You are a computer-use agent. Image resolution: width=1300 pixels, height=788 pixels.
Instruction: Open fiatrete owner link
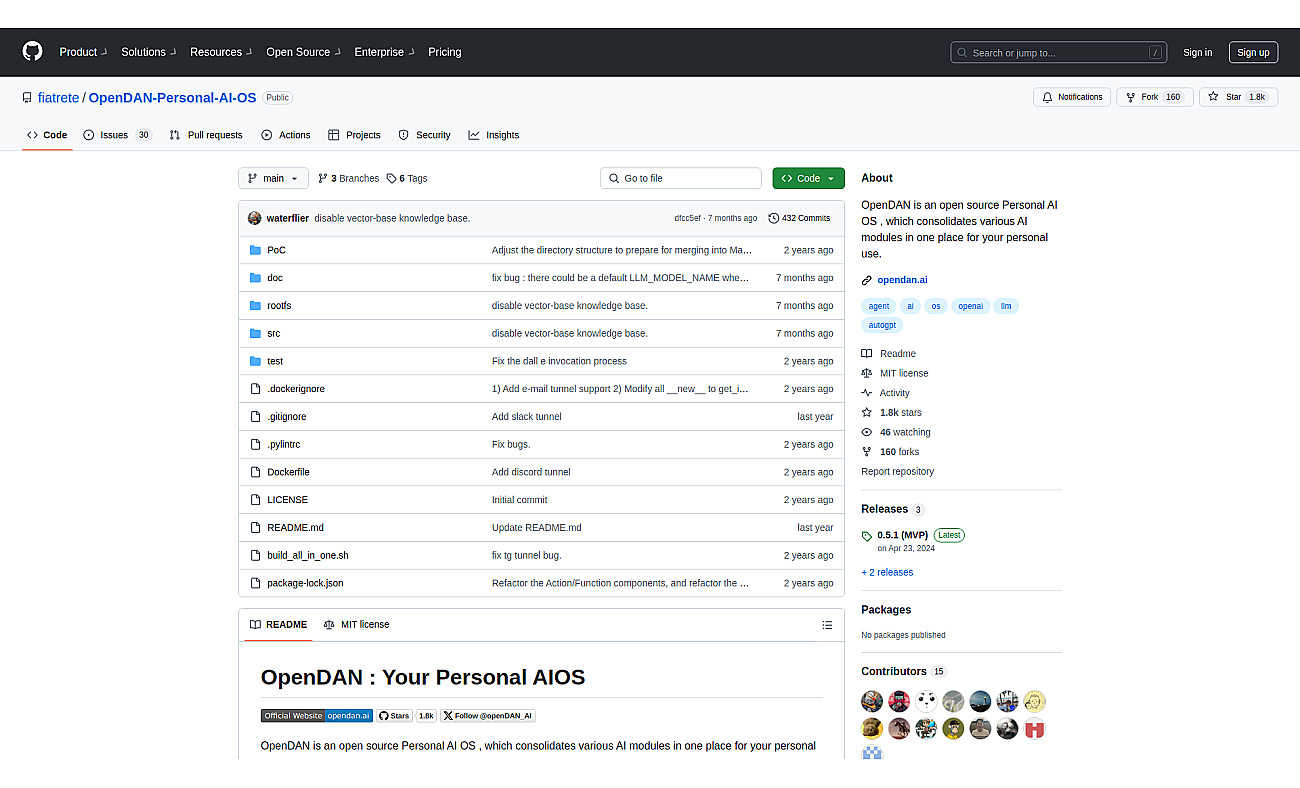point(58,98)
